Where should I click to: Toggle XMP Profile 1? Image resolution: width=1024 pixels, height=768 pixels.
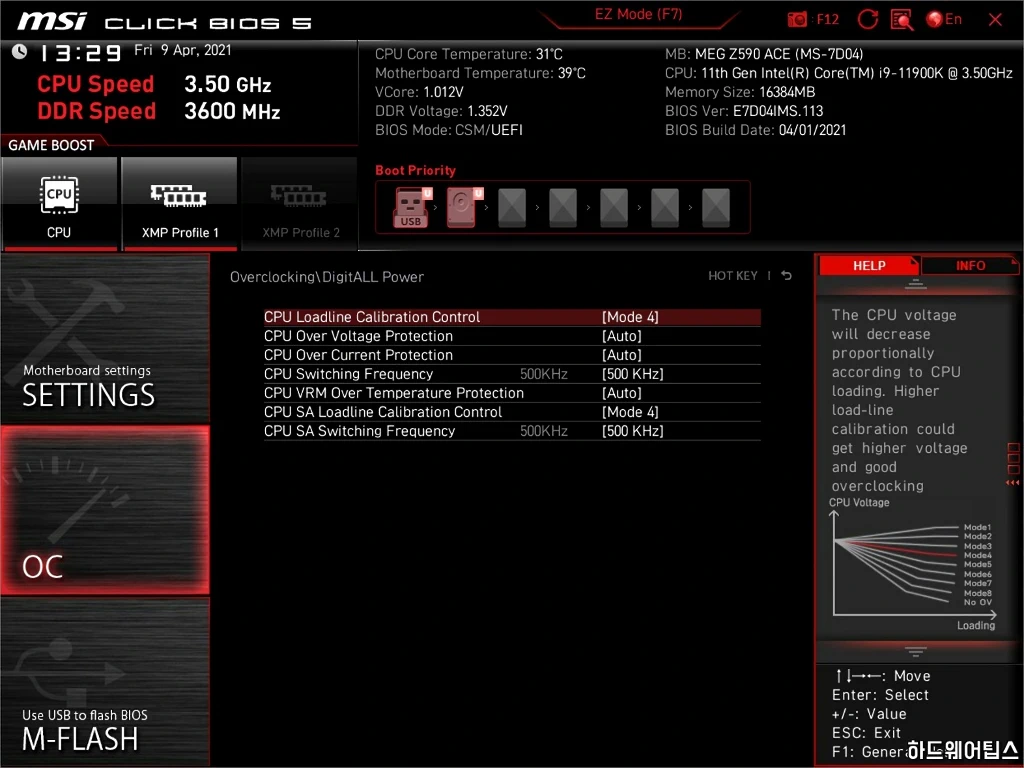point(180,204)
